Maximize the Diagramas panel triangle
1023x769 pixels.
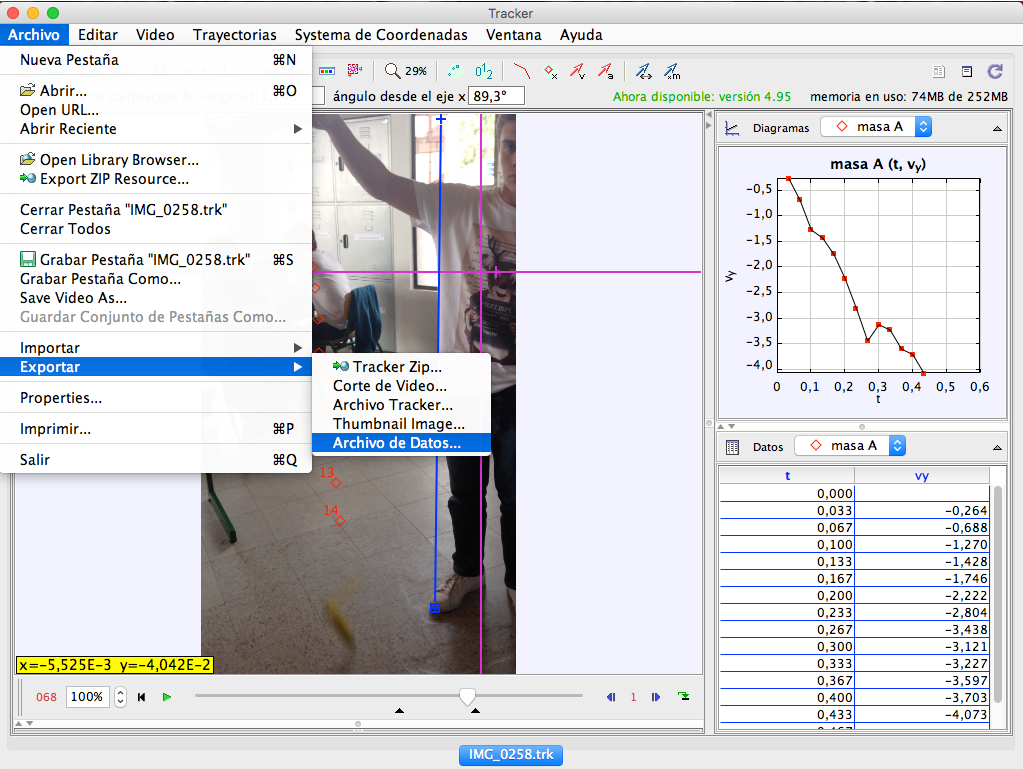[997, 128]
